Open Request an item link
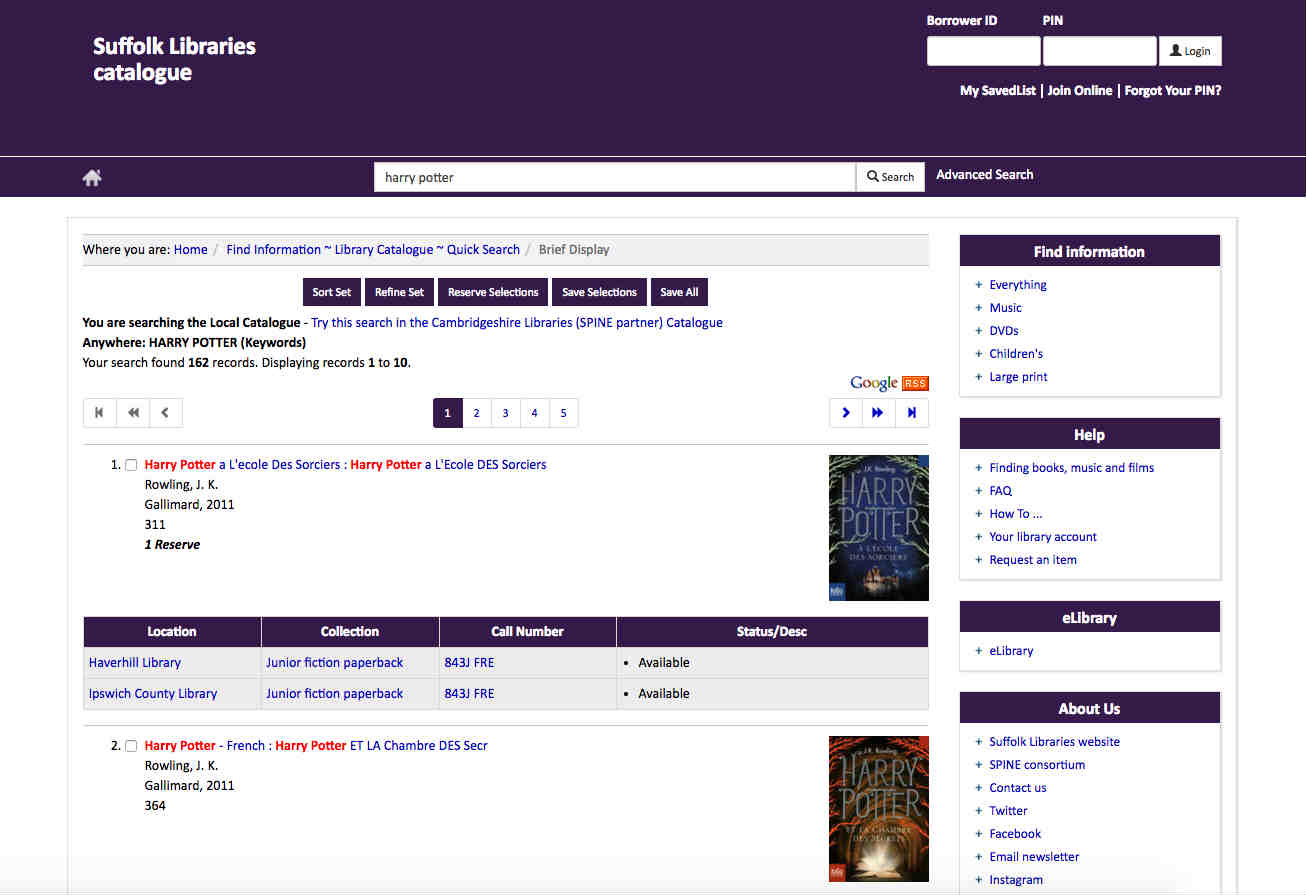 [1033, 560]
